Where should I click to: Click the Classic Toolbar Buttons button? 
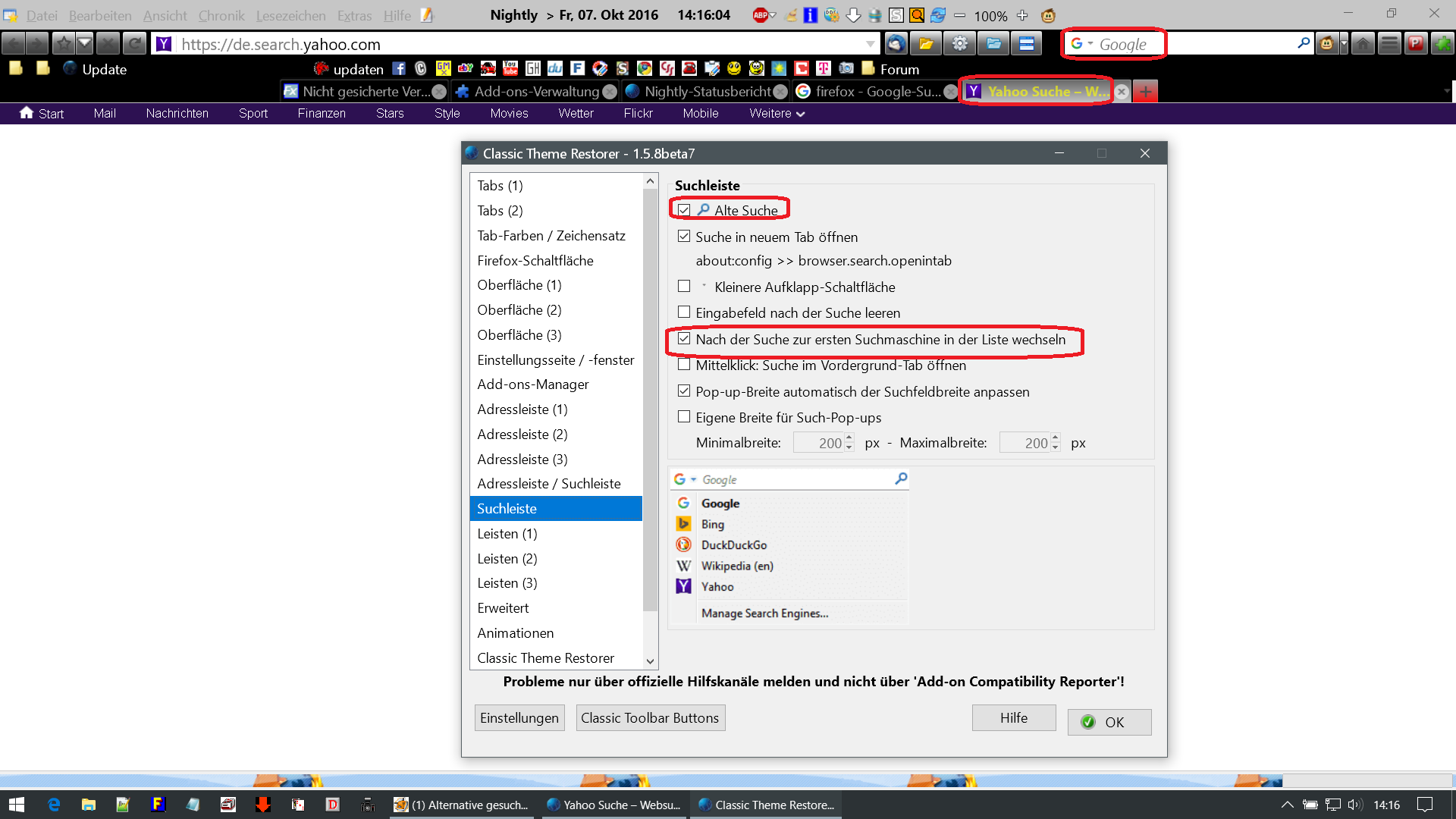click(650, 718)
